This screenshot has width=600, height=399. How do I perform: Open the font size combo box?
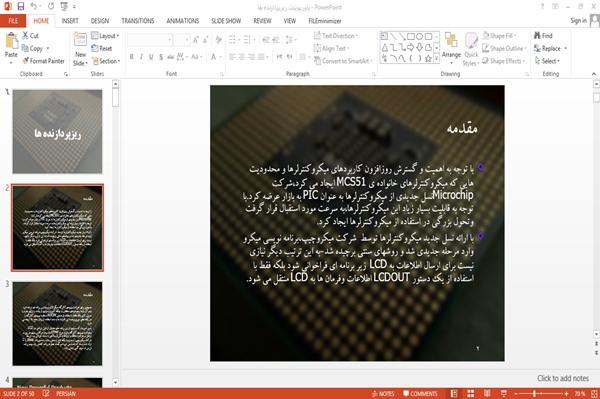tap(181, 39)
